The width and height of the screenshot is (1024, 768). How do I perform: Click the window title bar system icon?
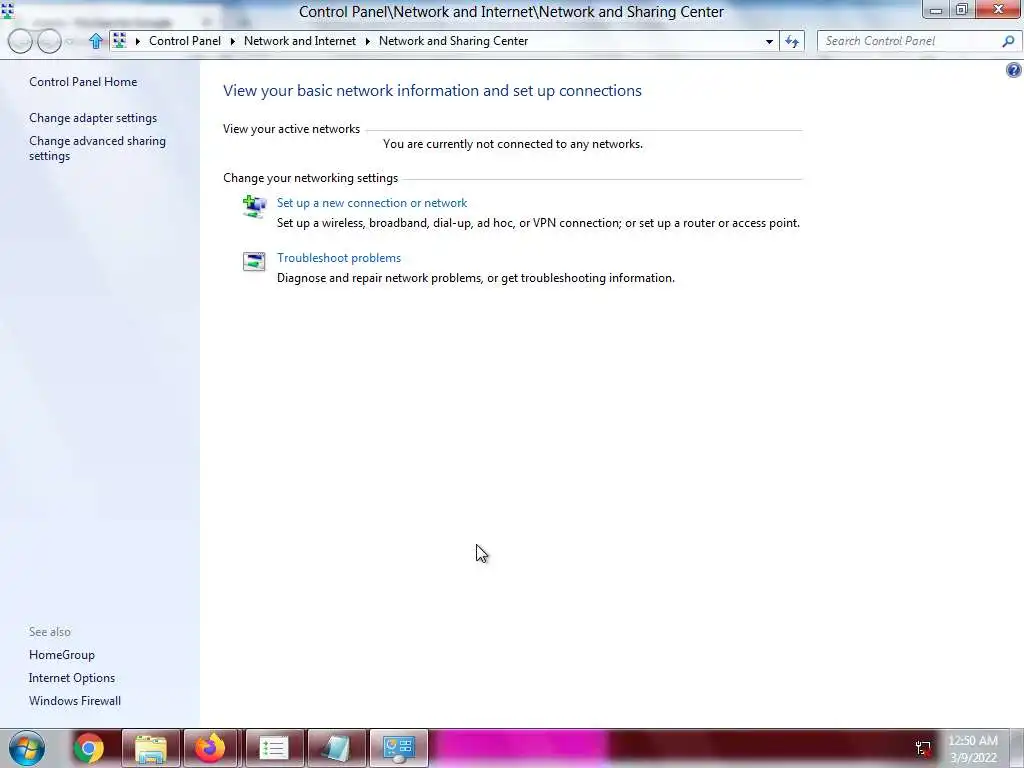click(7, 10)
